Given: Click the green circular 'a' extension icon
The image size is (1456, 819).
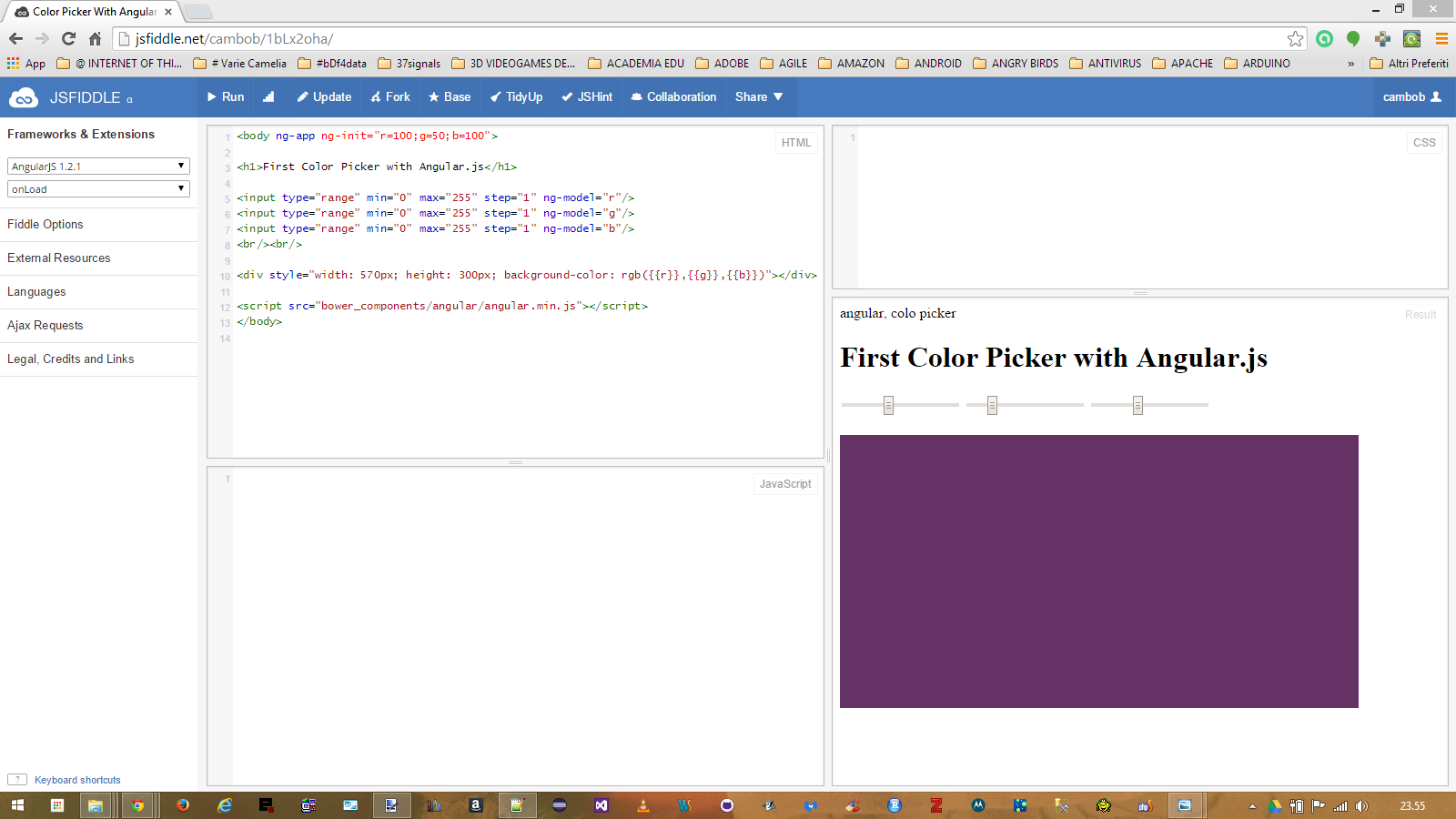Looking at the screenshot, I should (x=1325, y=38).
